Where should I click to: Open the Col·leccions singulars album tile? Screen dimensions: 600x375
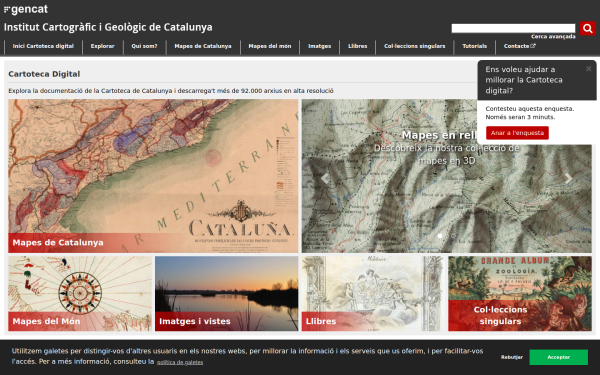click(520, 293)
